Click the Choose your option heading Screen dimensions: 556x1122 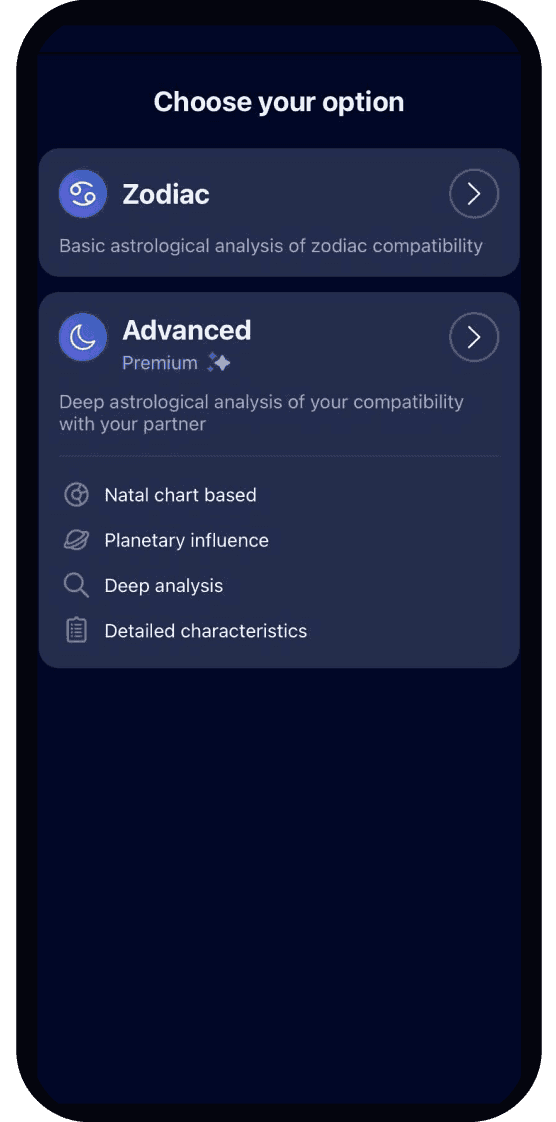[x=279, y=102]
